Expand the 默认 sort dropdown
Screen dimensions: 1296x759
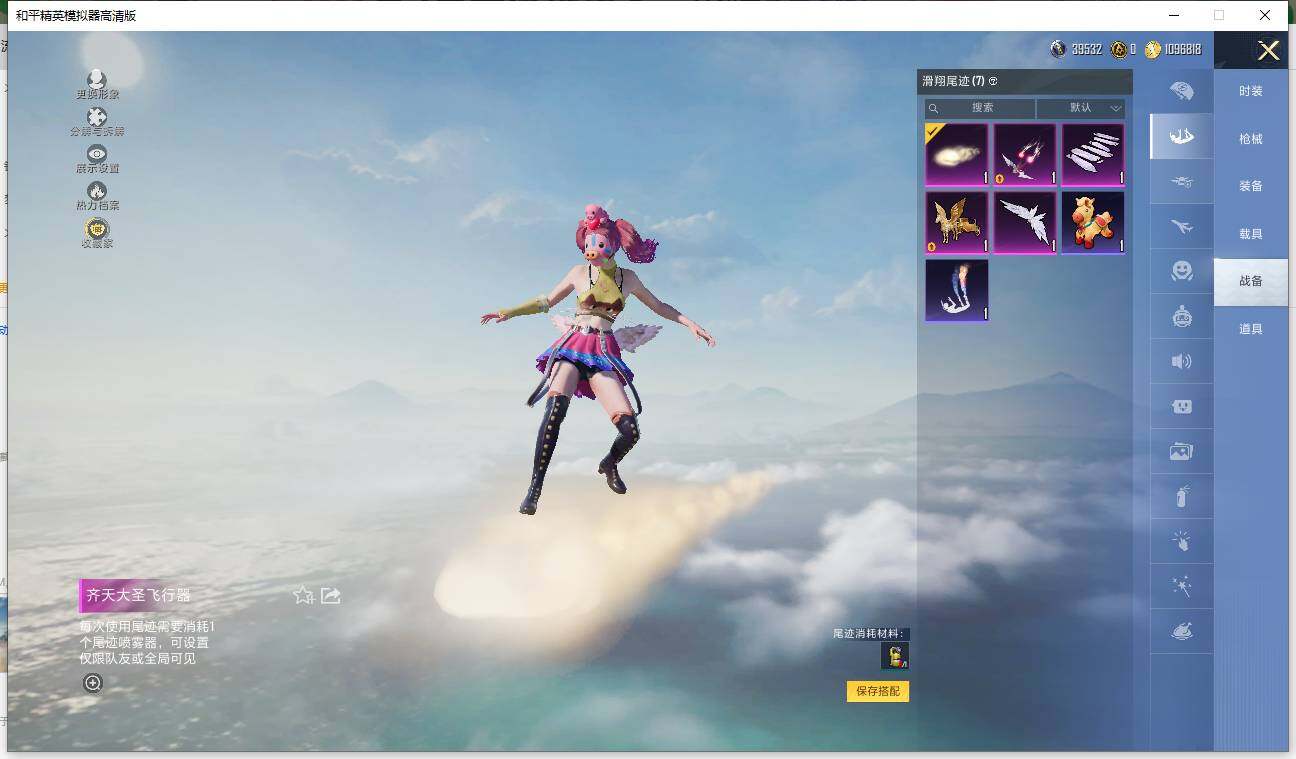tap(1081, 108)
